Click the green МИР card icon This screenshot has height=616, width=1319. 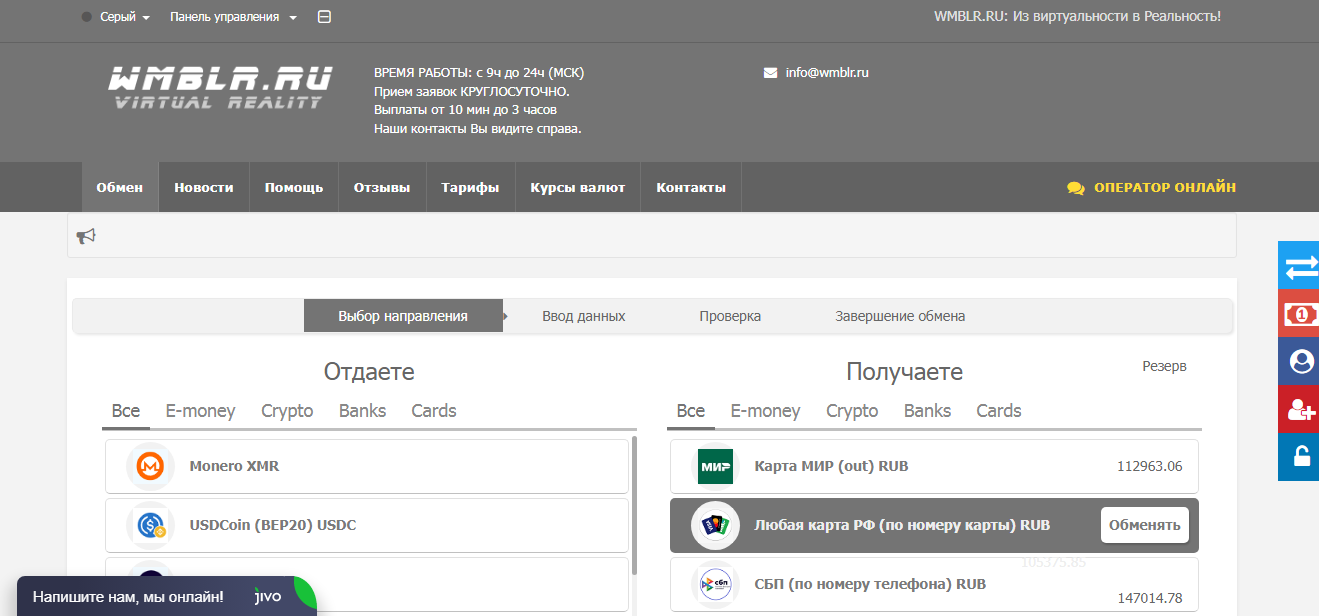[x=715, y=466]
